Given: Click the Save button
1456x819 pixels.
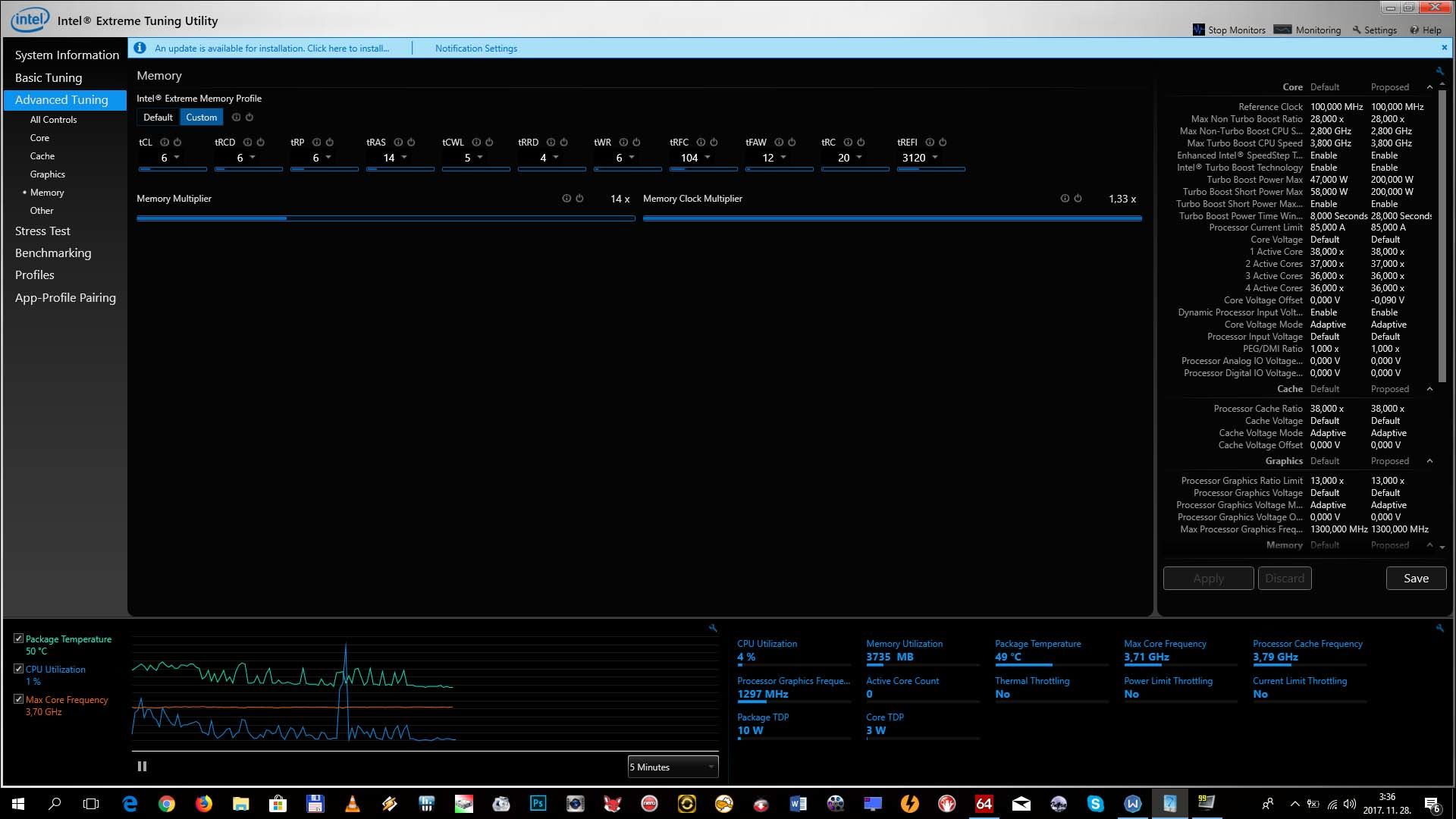Looking at the screenshot, I should click(1416, 579).
